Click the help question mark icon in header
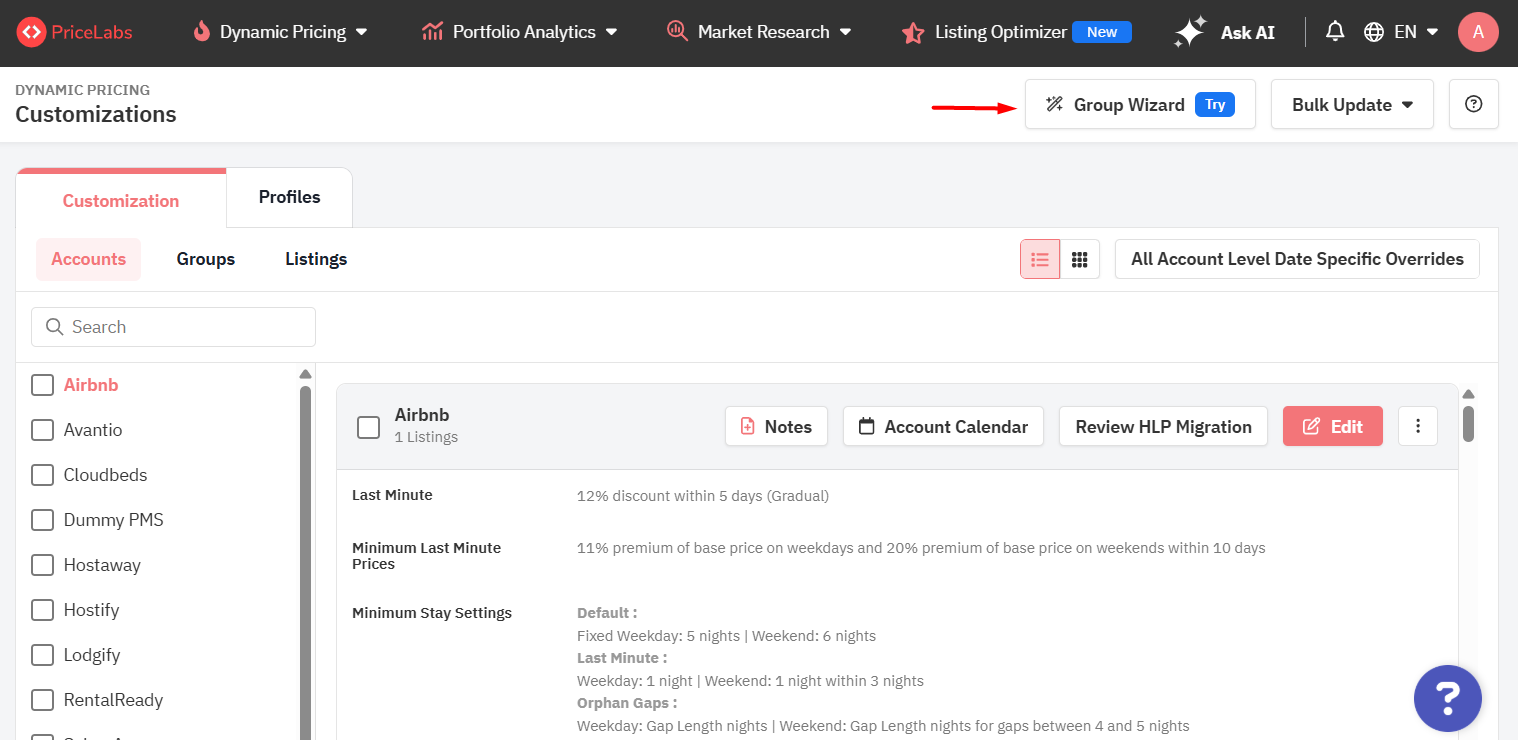 [1473, 104]
